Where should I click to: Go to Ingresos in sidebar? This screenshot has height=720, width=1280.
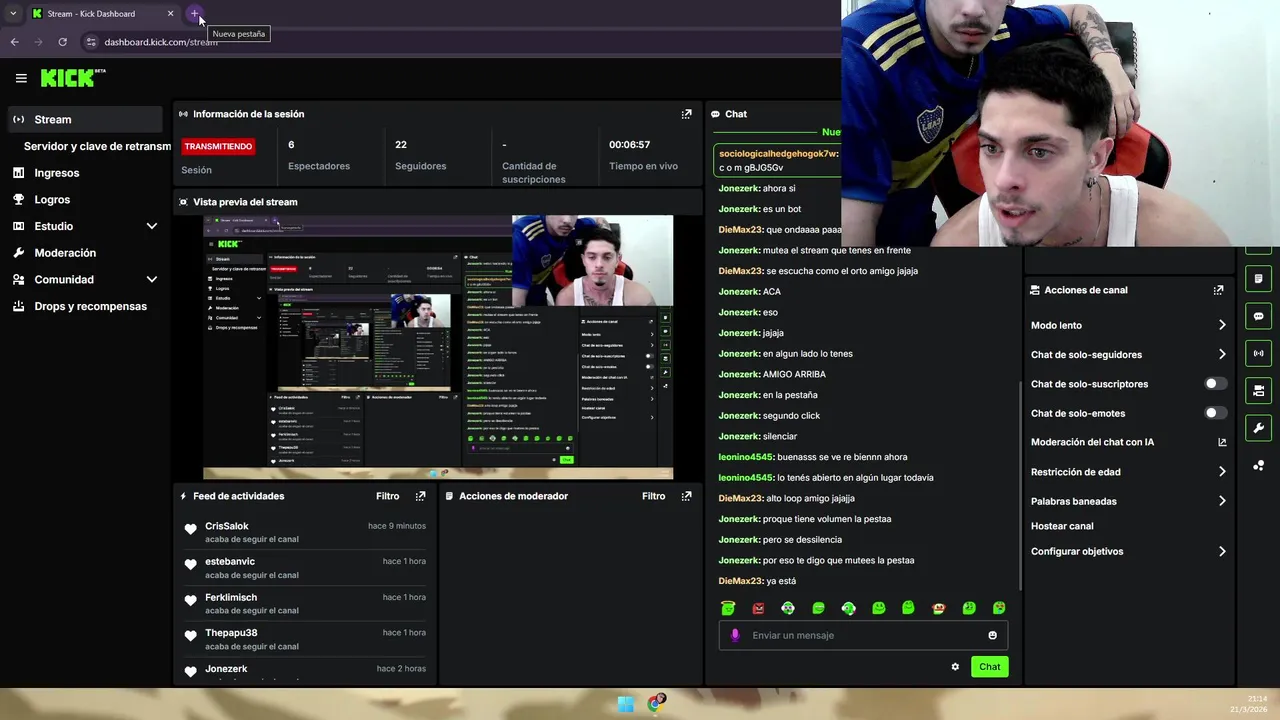57,173
